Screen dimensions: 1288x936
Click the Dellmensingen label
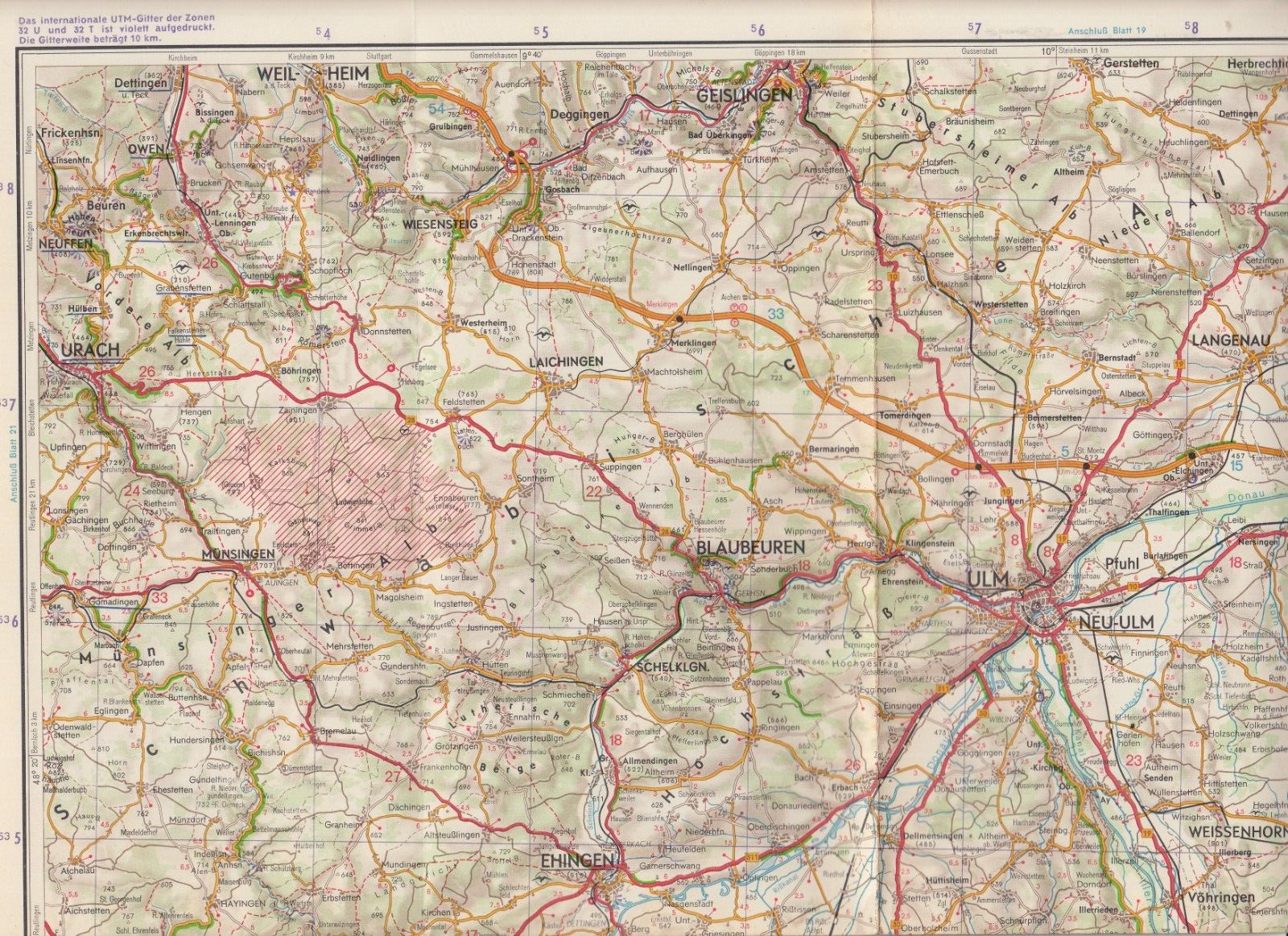(932, 835)
